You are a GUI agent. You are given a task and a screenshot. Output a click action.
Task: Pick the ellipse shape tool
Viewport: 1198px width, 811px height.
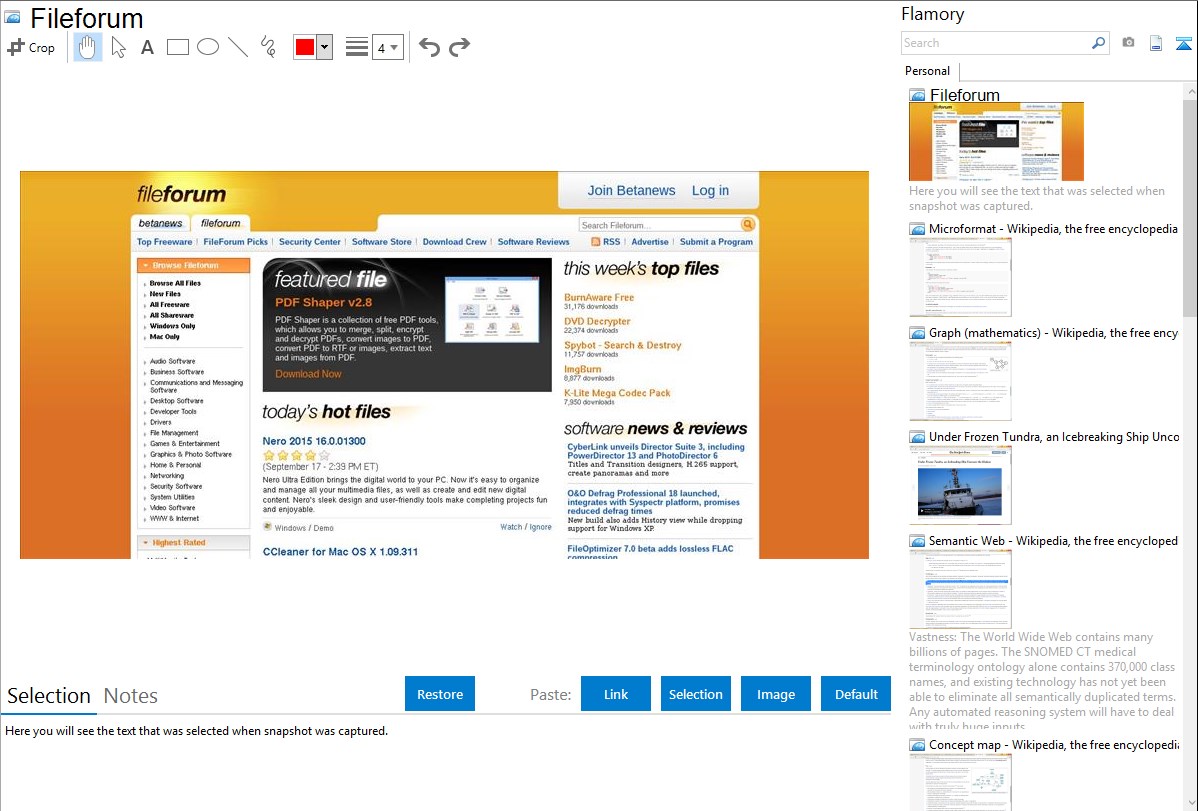tap(208, 47)
